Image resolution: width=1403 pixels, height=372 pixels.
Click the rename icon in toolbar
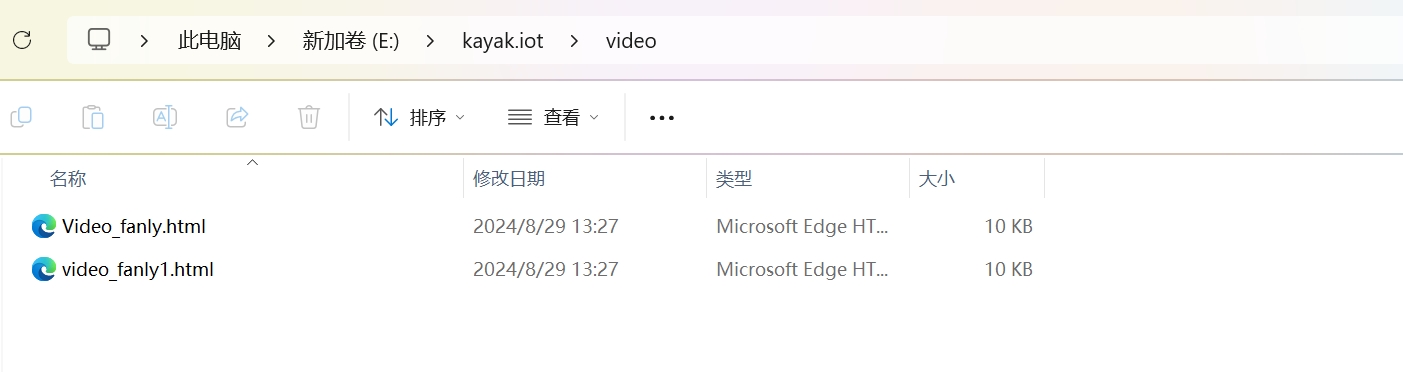(x=165, y=117)
